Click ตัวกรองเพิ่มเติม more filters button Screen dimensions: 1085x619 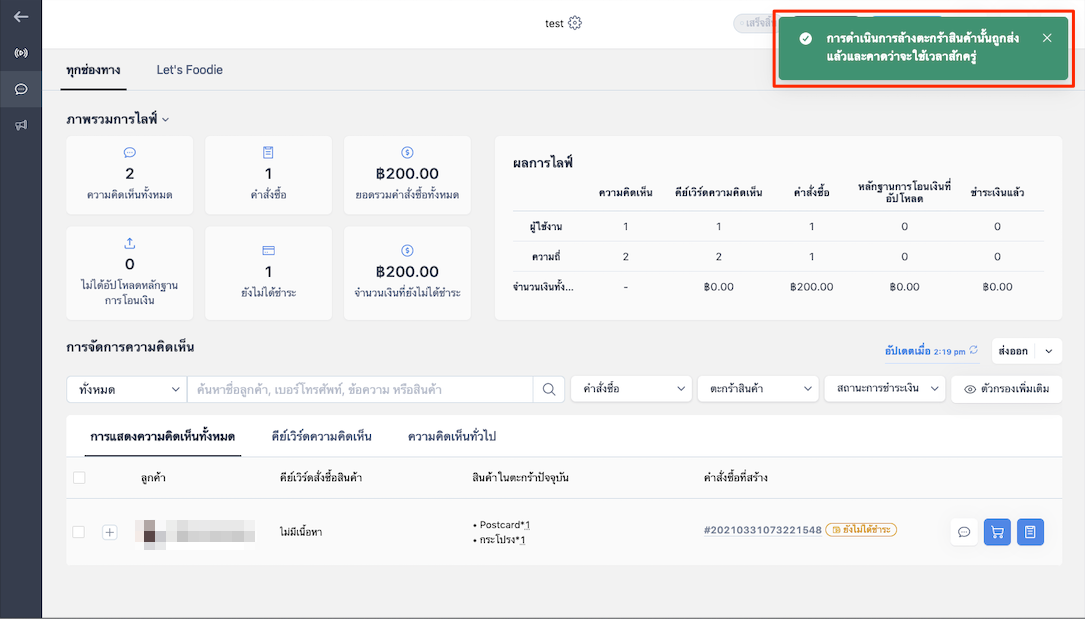(1007, 389)
